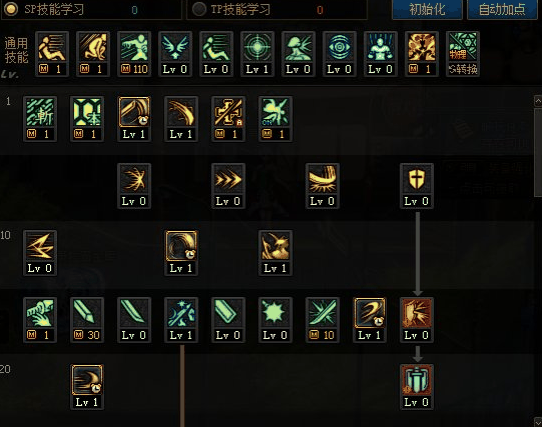The height and width of the screenshot is (427, 542).
Task: Select the teal armor guard skill at level 20
Action: (x=417, y=387)
